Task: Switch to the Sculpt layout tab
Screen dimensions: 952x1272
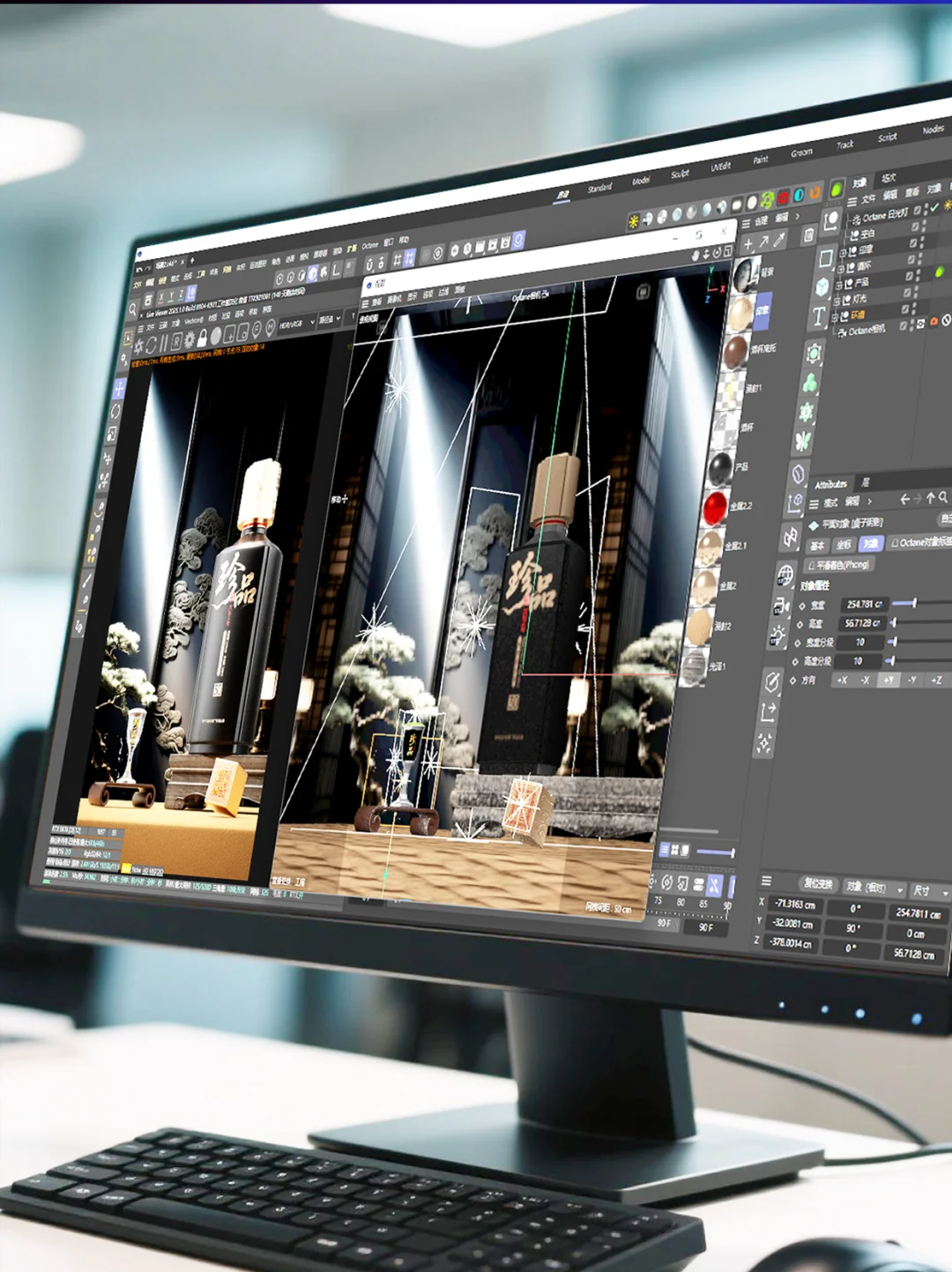Action: [680, 174]
